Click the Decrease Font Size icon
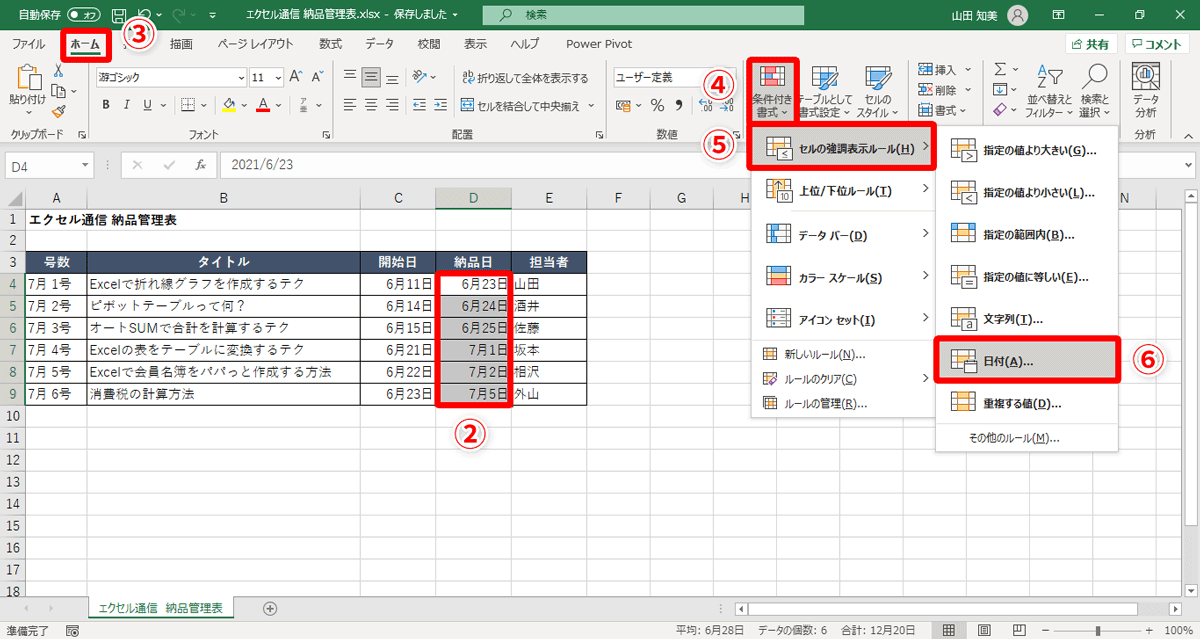The height and width of the screenshot is (639, 1200). [x=318, y=77]
